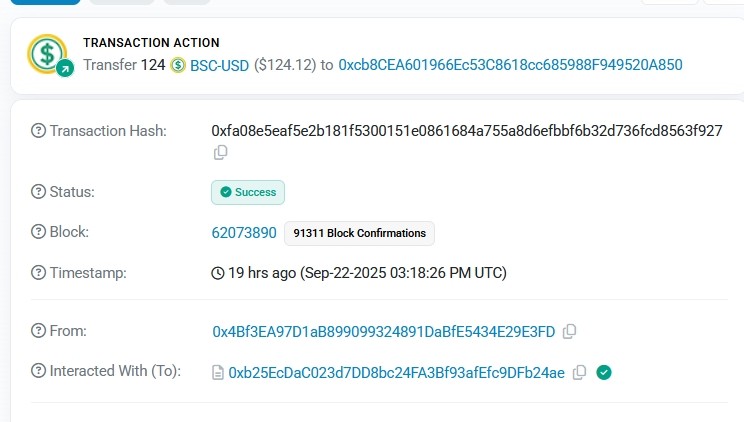Copy the transaction hash to clipboard

pyautogui.click(x=221, y=152)
